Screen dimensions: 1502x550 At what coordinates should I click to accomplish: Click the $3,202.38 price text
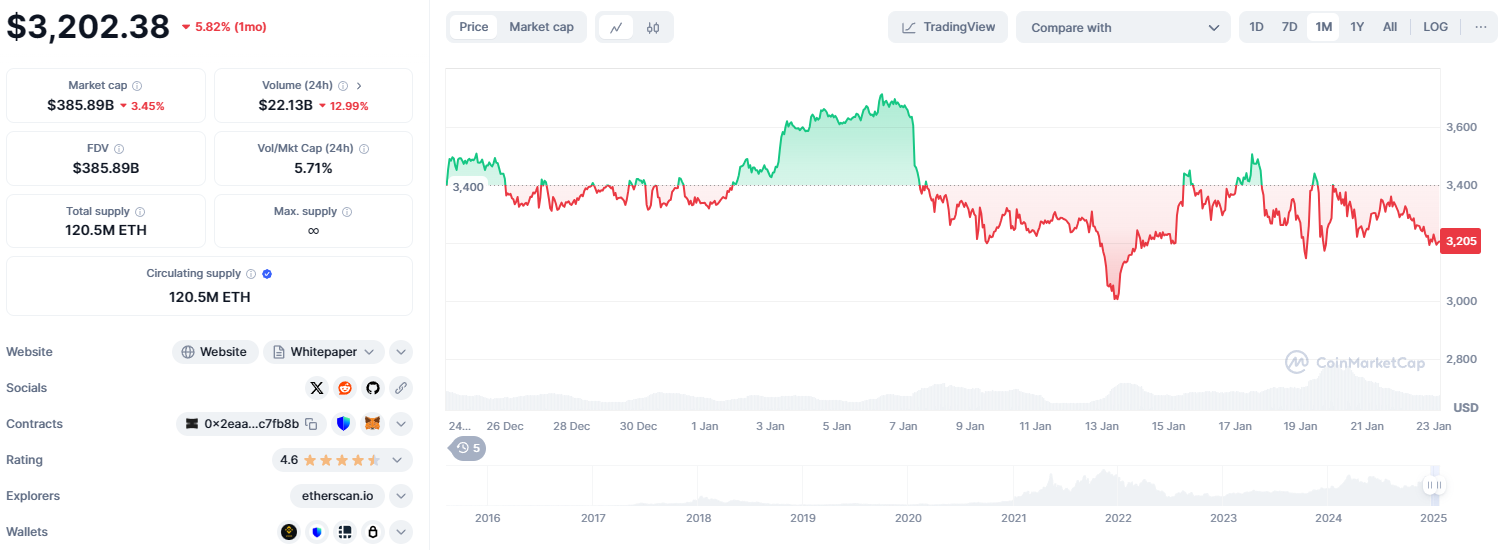click(88, 26)
